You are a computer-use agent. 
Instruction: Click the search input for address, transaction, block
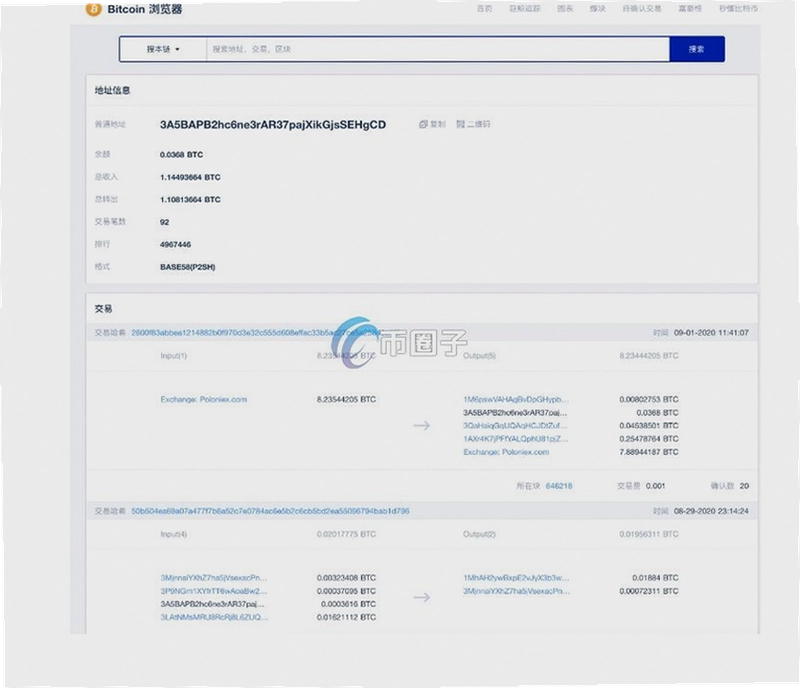(438, 49)
